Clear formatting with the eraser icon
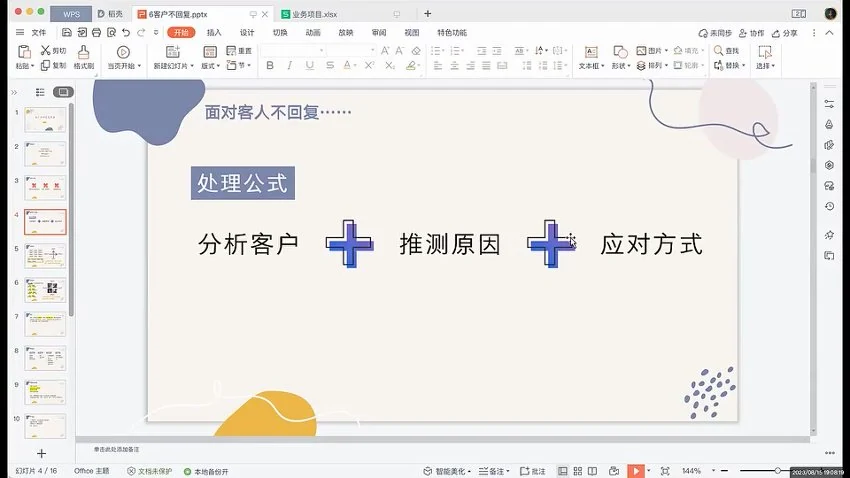 click(x=416, y=50)
